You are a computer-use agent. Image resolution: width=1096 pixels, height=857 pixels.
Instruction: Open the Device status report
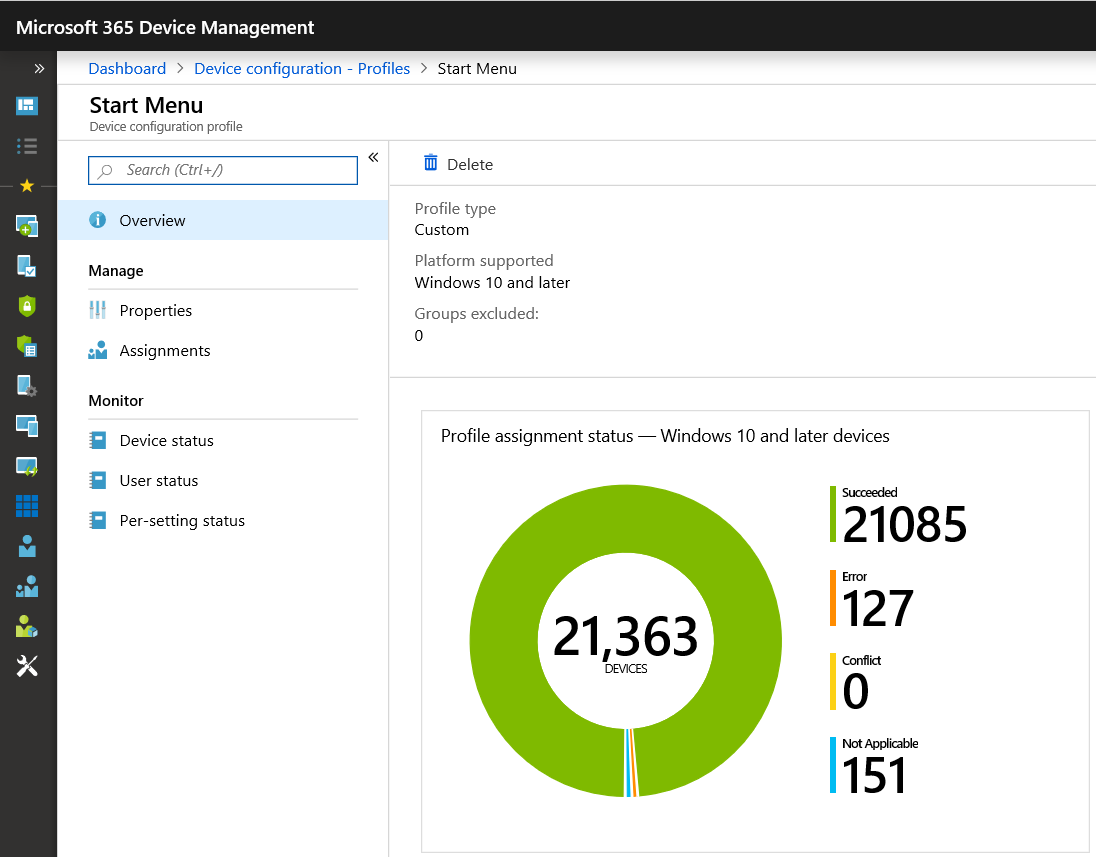point(223,440)
